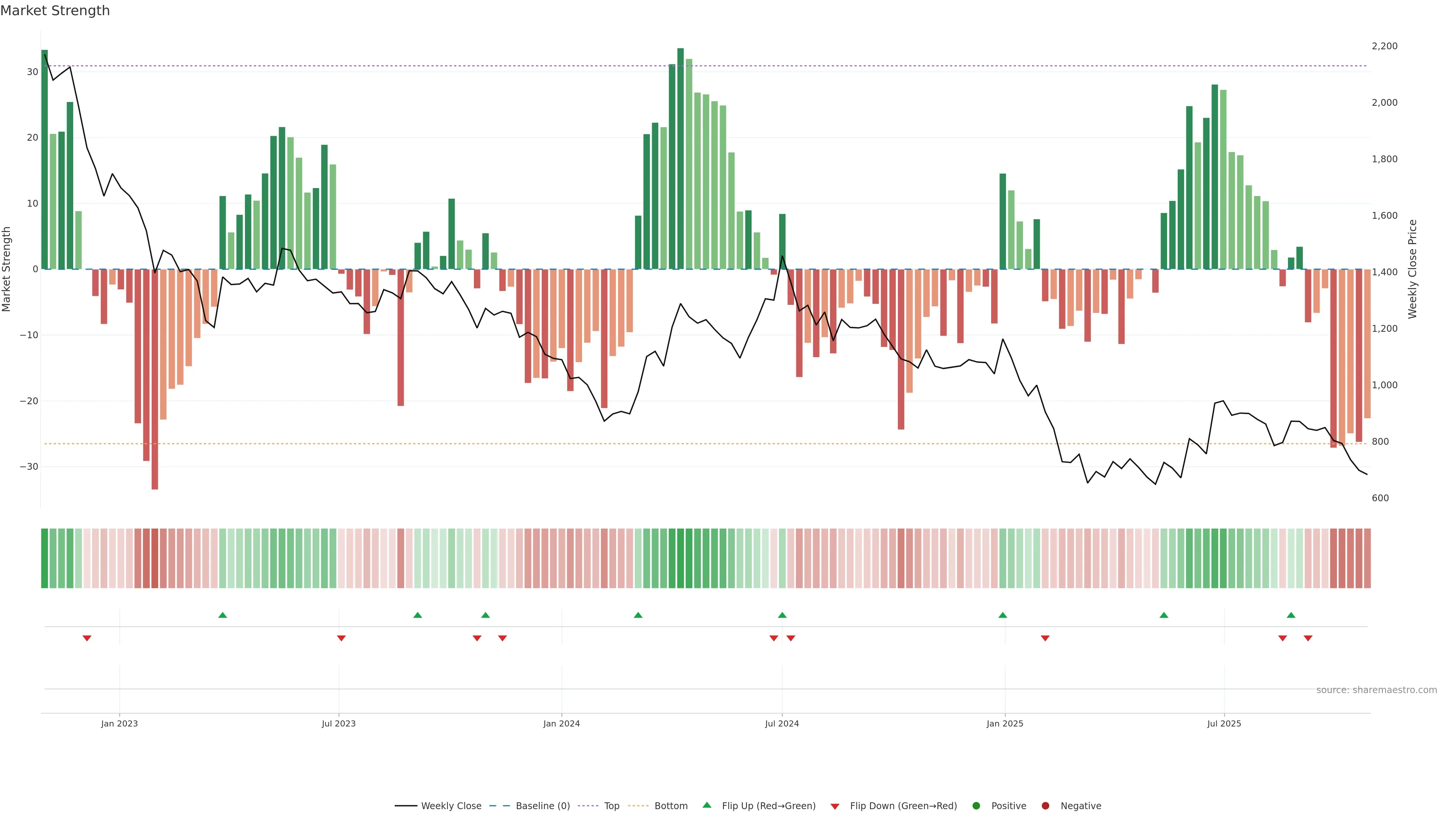Click the Negative red circle legend icon
The height and width of the screenshot is (819, 1456).
pyautogui.click(x=1045, y=805)
